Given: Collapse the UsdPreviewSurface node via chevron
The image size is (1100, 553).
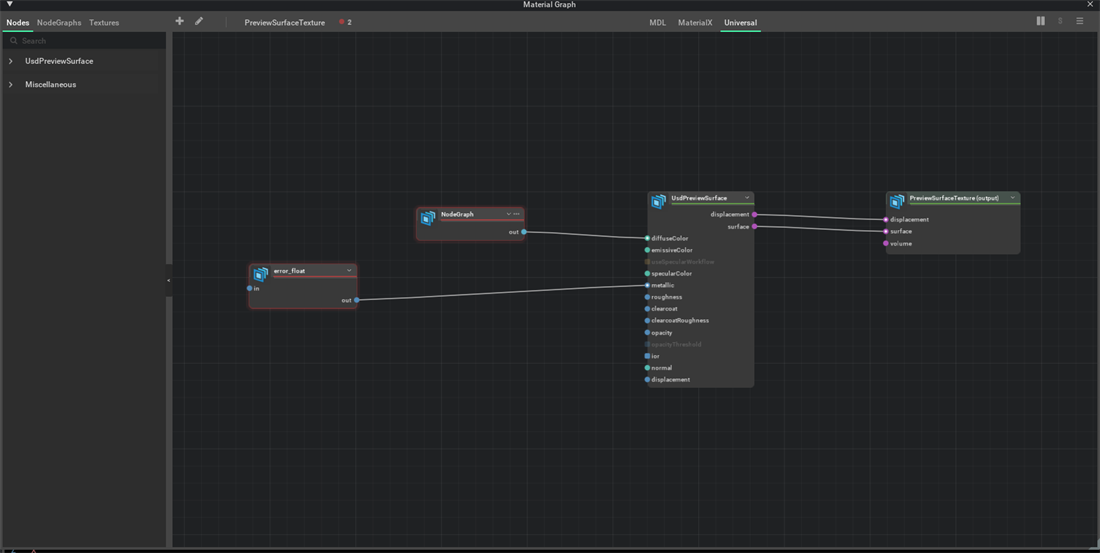Looking at the screenshot, I should click(748, 197).
